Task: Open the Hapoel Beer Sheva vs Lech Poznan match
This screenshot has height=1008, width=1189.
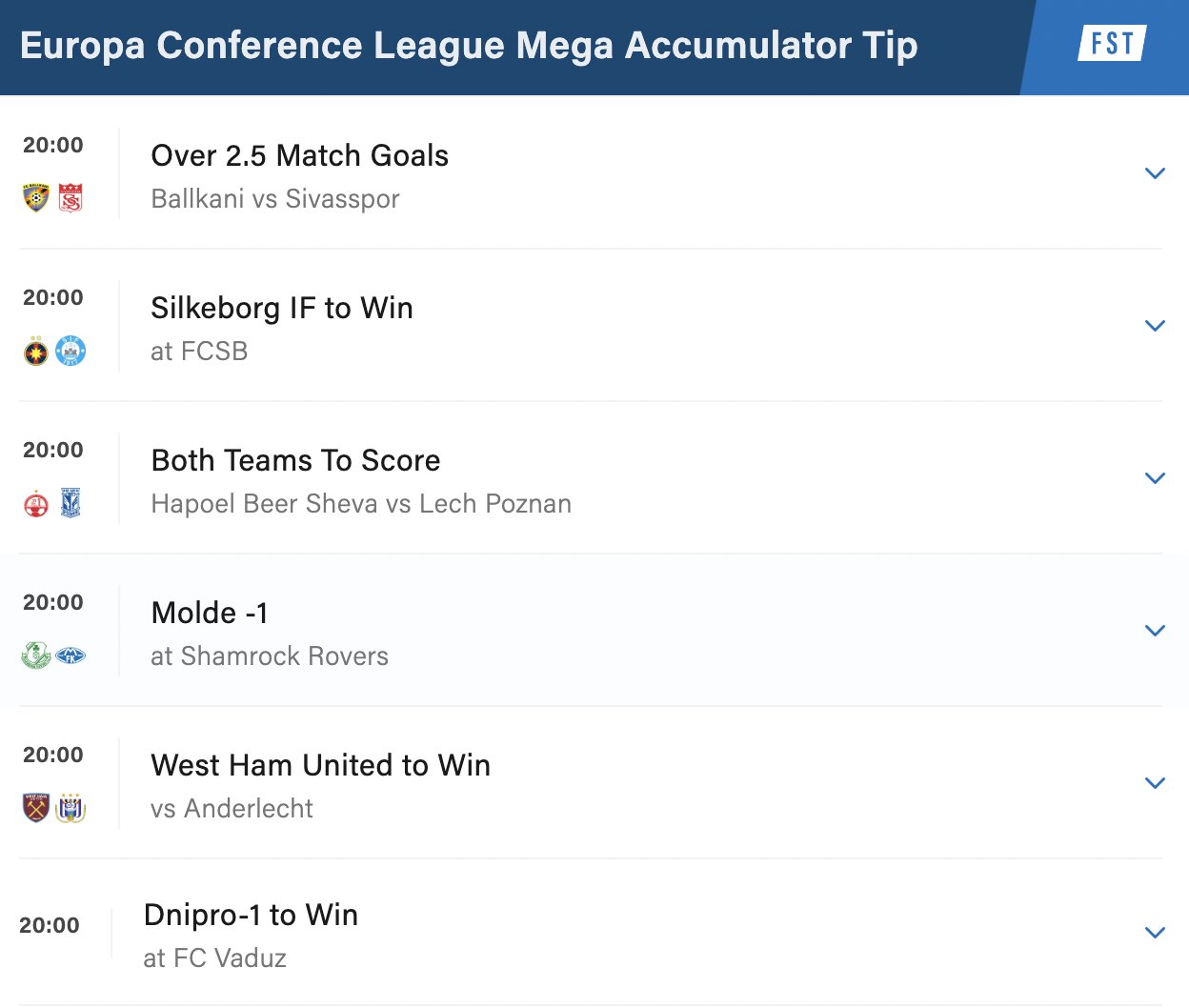Action: pos(361,503)
